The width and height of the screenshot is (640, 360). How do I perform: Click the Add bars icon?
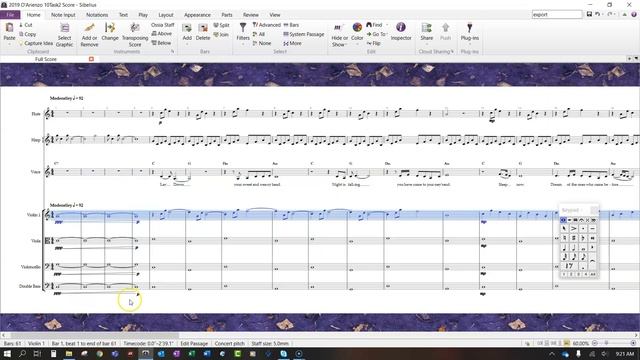(x=187, y=28)
